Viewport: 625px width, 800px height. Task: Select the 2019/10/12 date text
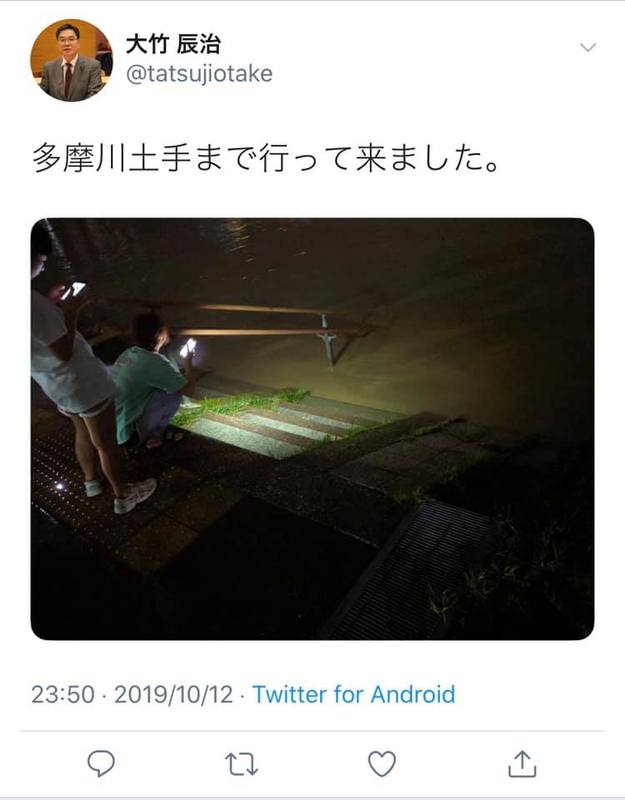[x=173, y=694]
